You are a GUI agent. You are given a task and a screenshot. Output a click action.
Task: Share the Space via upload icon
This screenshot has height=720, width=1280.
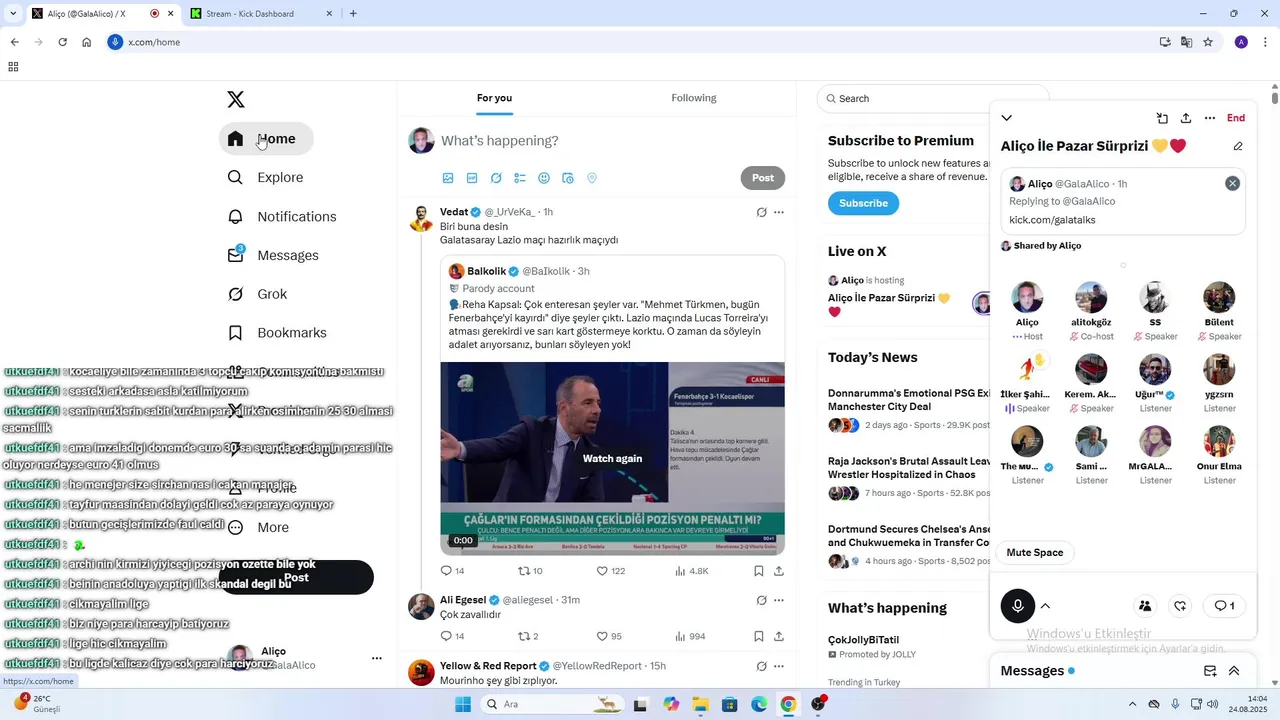click(1186, 118)
